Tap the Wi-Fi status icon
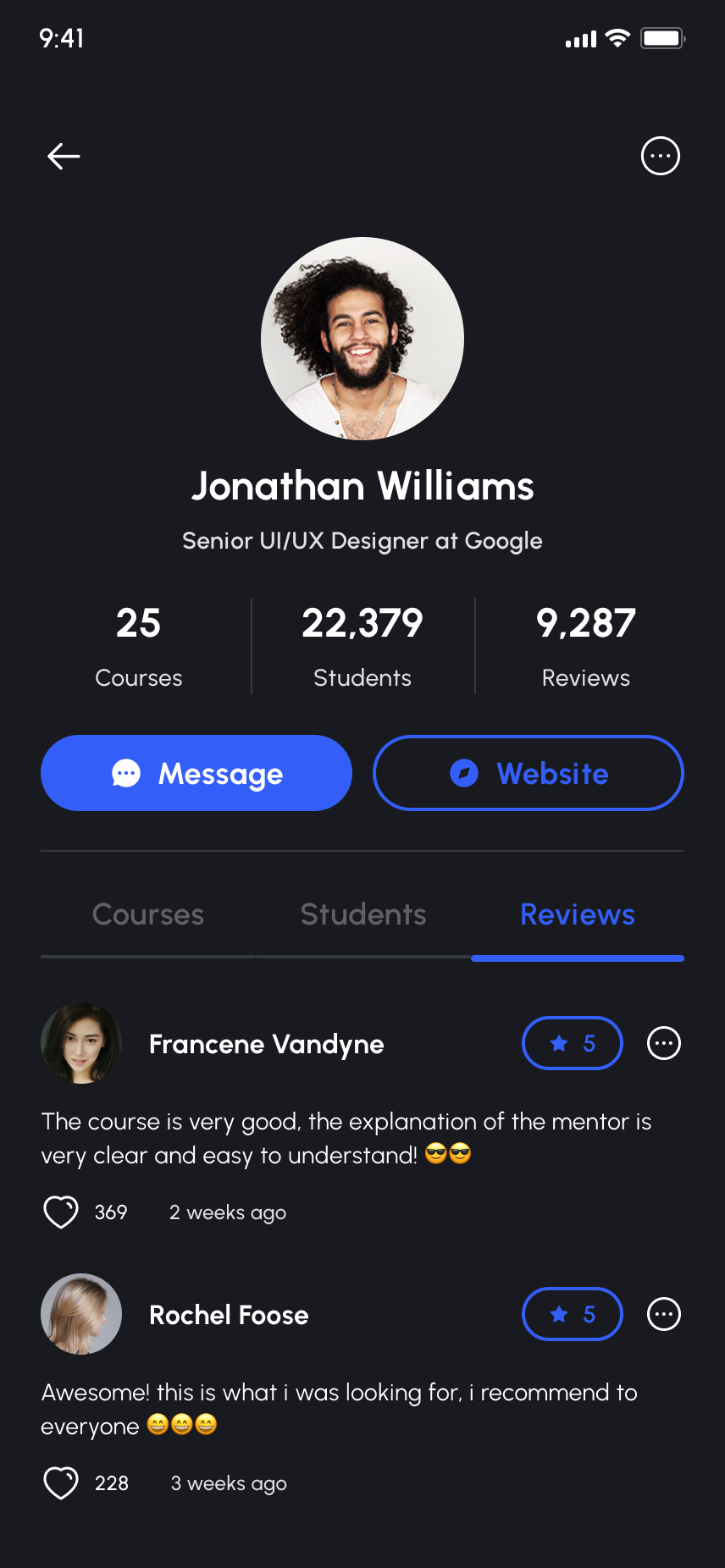The width and height of the screenshot is (725, 1568). point(618,38)
